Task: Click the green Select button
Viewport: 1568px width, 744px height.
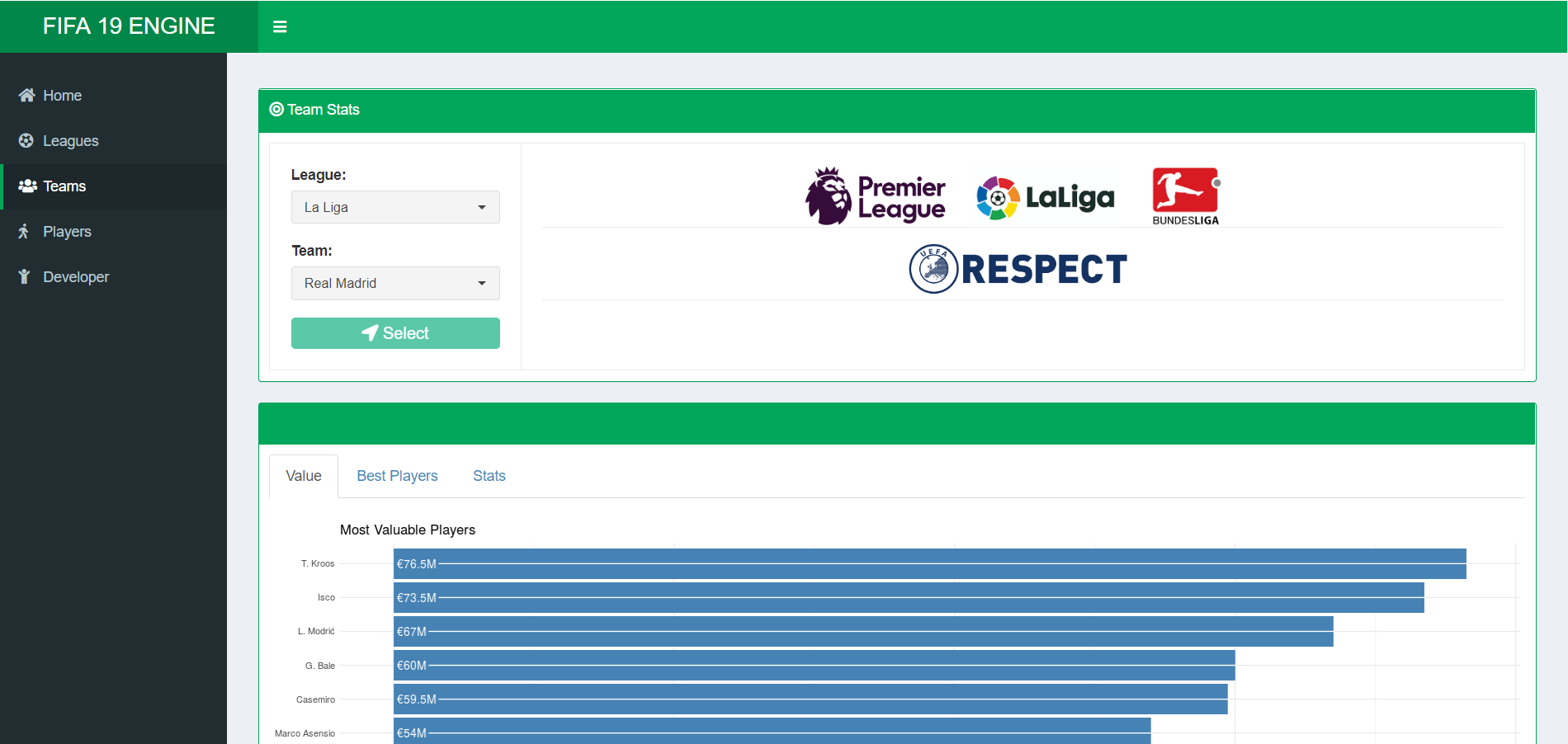Action: coord(395,333)
